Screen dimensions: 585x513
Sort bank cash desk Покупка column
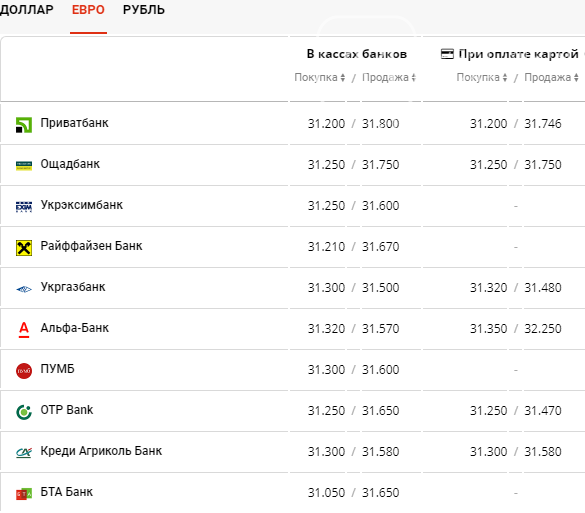pos(319,77)
